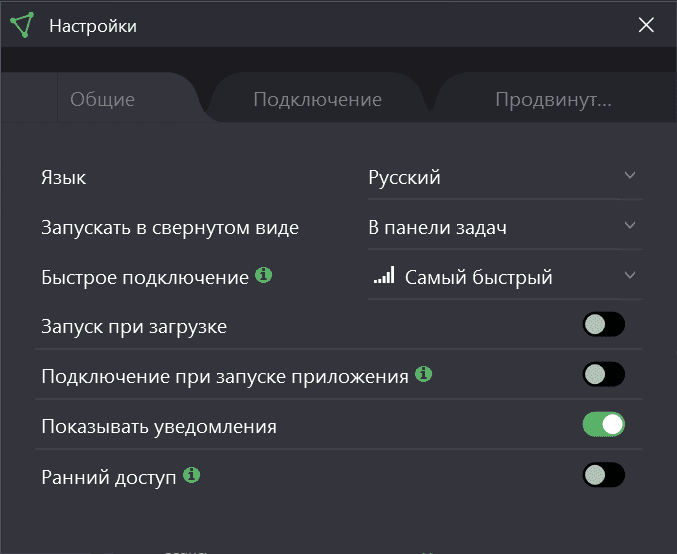677x554 pixels.
Task: Open the 'Продвинут...' tab
Action: 552,100
